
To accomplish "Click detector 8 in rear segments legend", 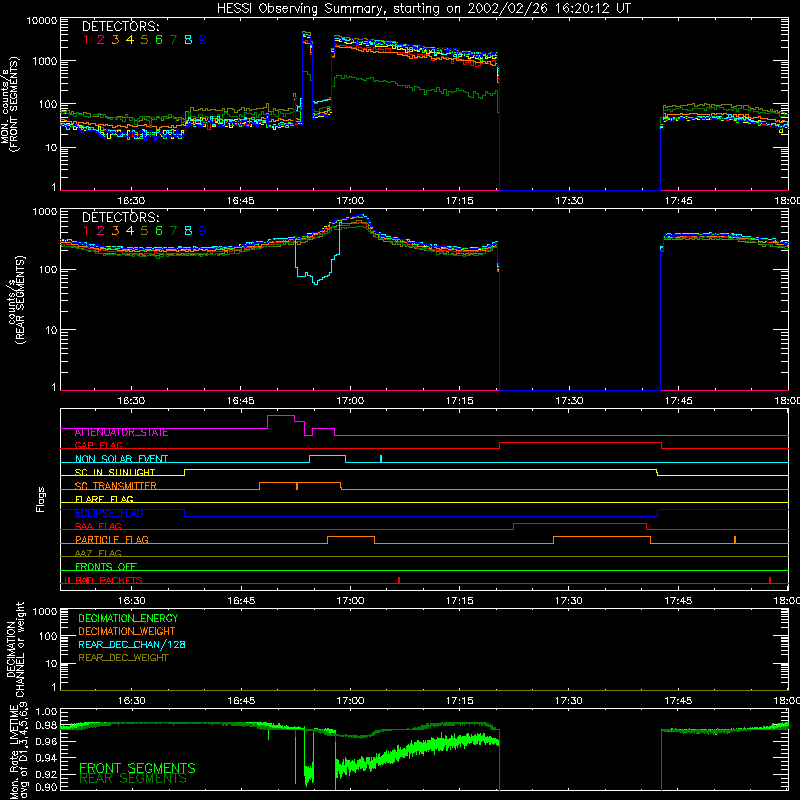I will tap(188, 231).
